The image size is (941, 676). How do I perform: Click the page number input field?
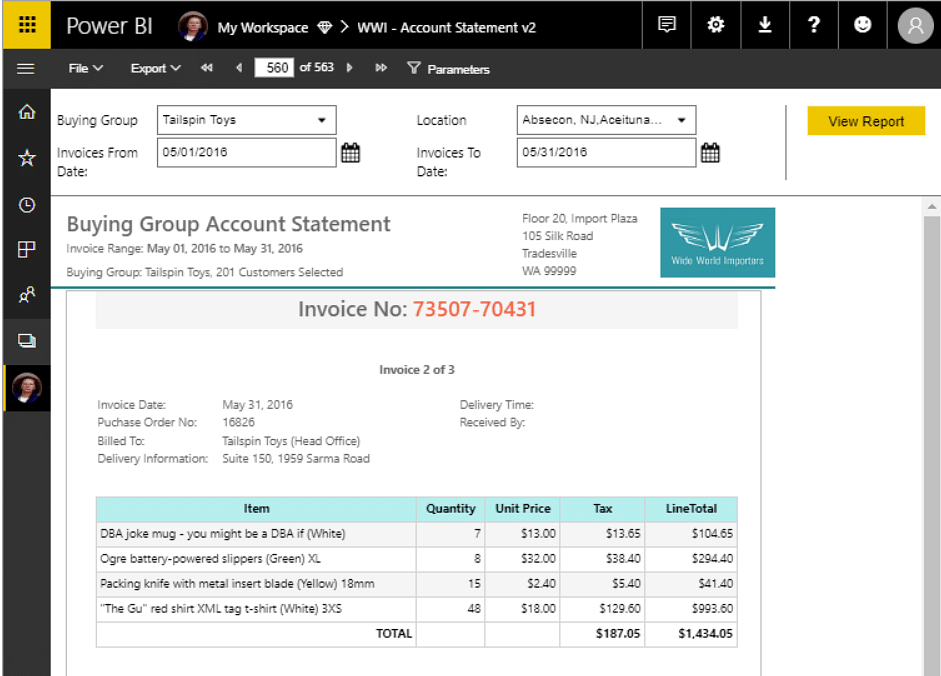click(x=274, y=68)
